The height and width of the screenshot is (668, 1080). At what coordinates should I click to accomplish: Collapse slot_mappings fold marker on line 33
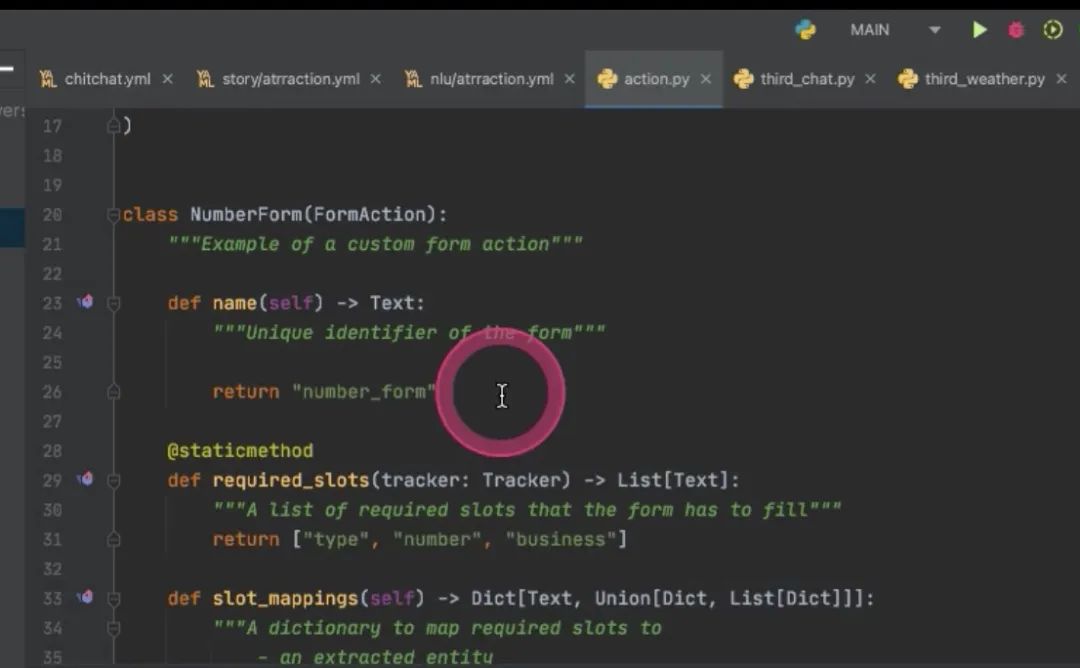click(114, 598)
